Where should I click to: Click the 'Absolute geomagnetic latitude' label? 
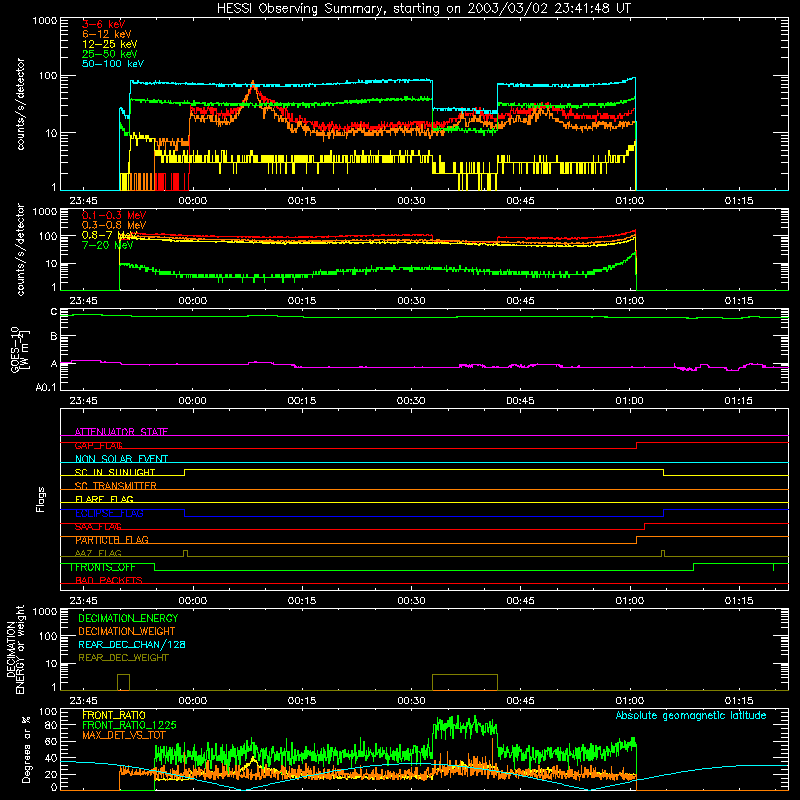pyautogui.click(x=691, y=715)
